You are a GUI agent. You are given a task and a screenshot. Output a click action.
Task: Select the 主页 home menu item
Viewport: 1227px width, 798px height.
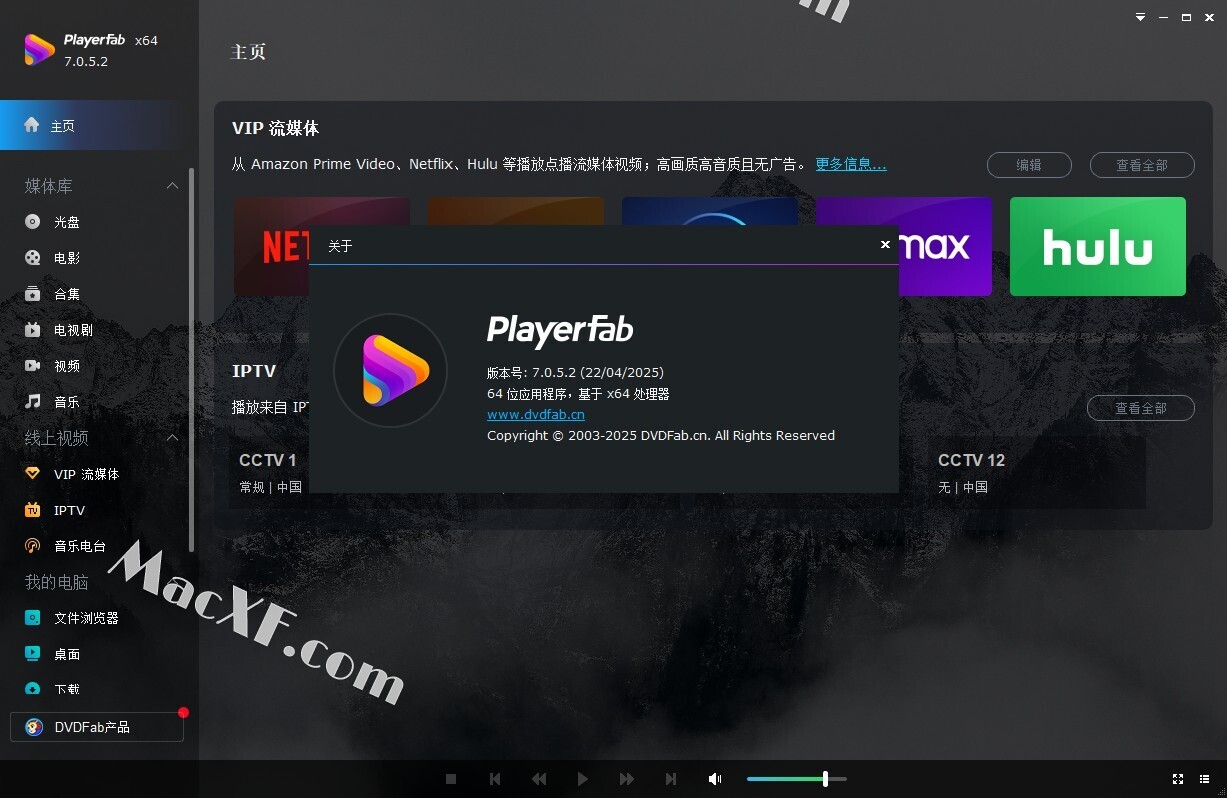pyautogui.click(x=99, y=126)
